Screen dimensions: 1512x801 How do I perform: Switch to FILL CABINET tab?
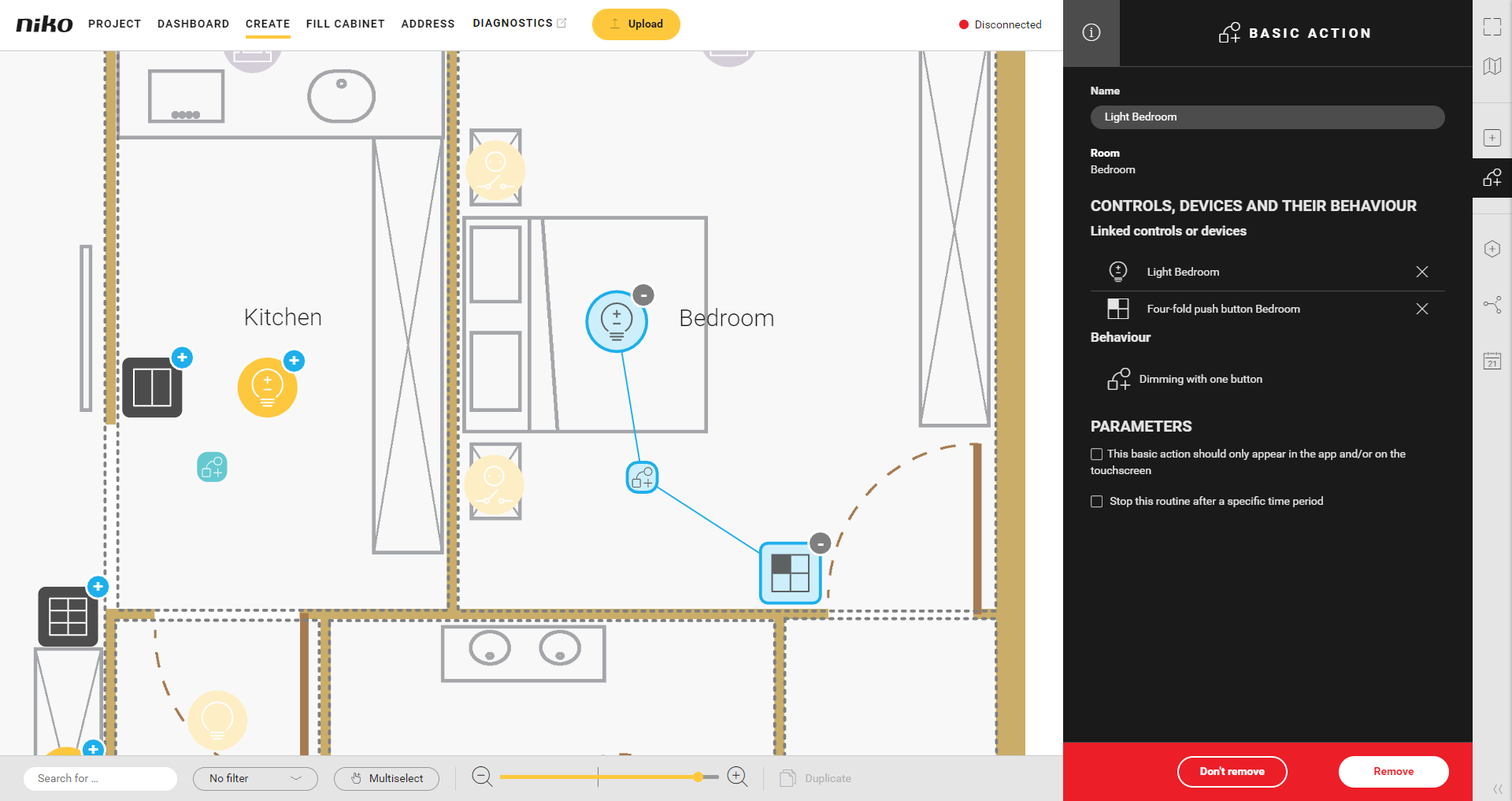pos(346,24)
